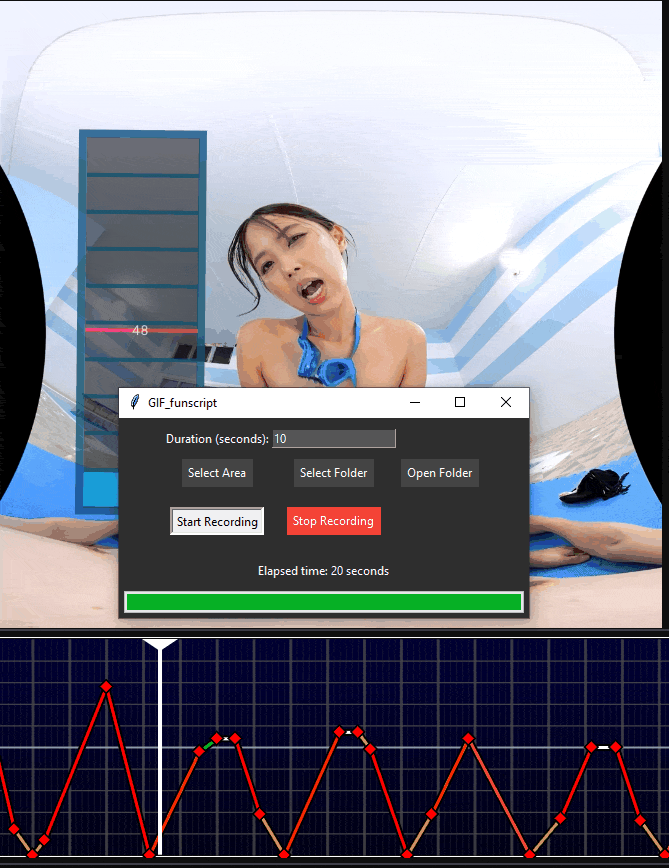Click the top segment of the vertical gauge
Viewport: 669px width, 868px height.
click(x=143, y=156)
